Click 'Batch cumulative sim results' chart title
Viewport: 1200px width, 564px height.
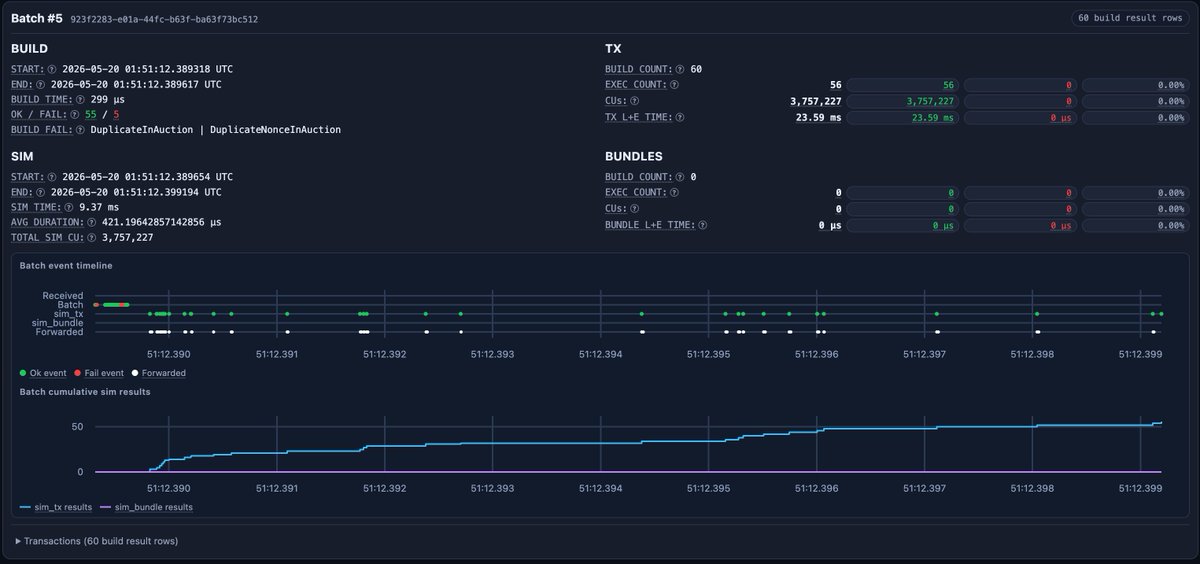[85, 391]
